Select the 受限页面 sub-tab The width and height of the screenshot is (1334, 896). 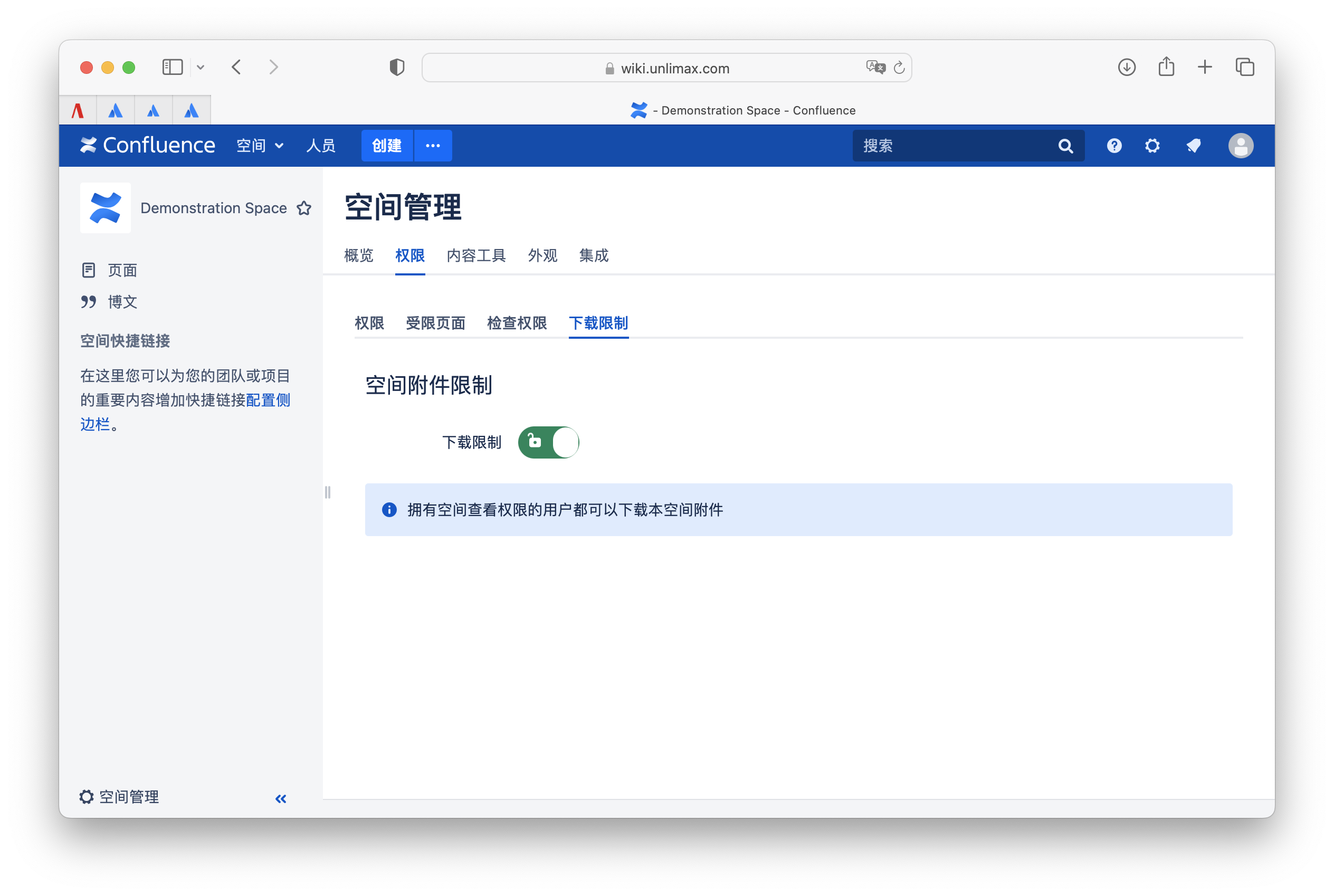click(435, 323)
